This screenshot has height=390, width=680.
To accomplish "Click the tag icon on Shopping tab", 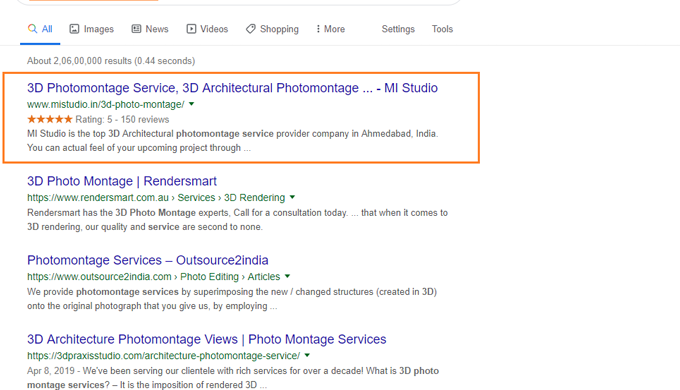I will click(251, 29).
